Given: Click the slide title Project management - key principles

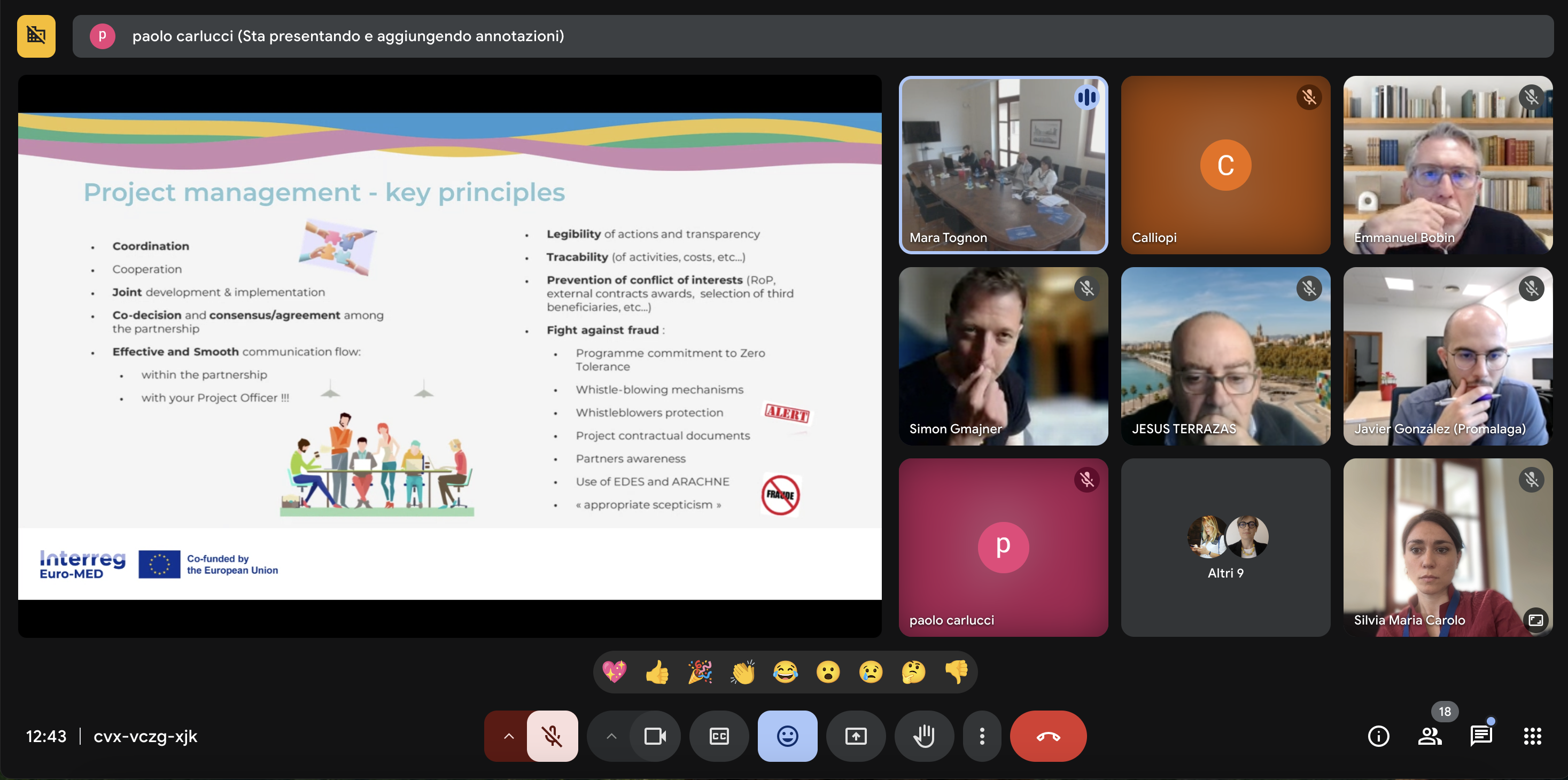Looking at the screenshot, I should [x=324, y=192].
